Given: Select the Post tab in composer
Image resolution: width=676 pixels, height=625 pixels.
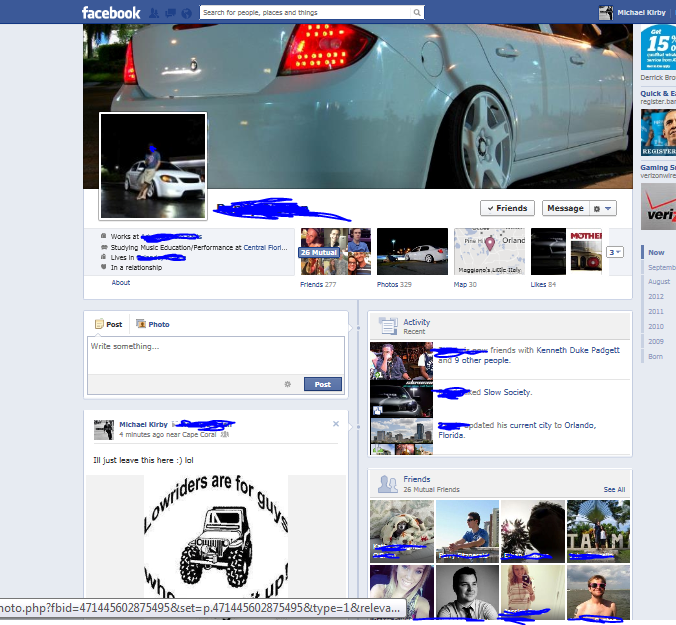Looking at the screenshot, I should [x=109, y=324].
